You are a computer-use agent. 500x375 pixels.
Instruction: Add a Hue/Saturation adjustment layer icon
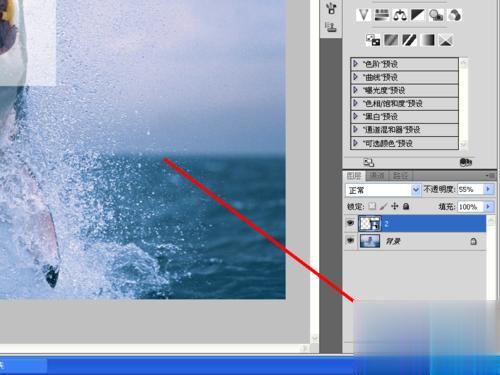point(382,15)
